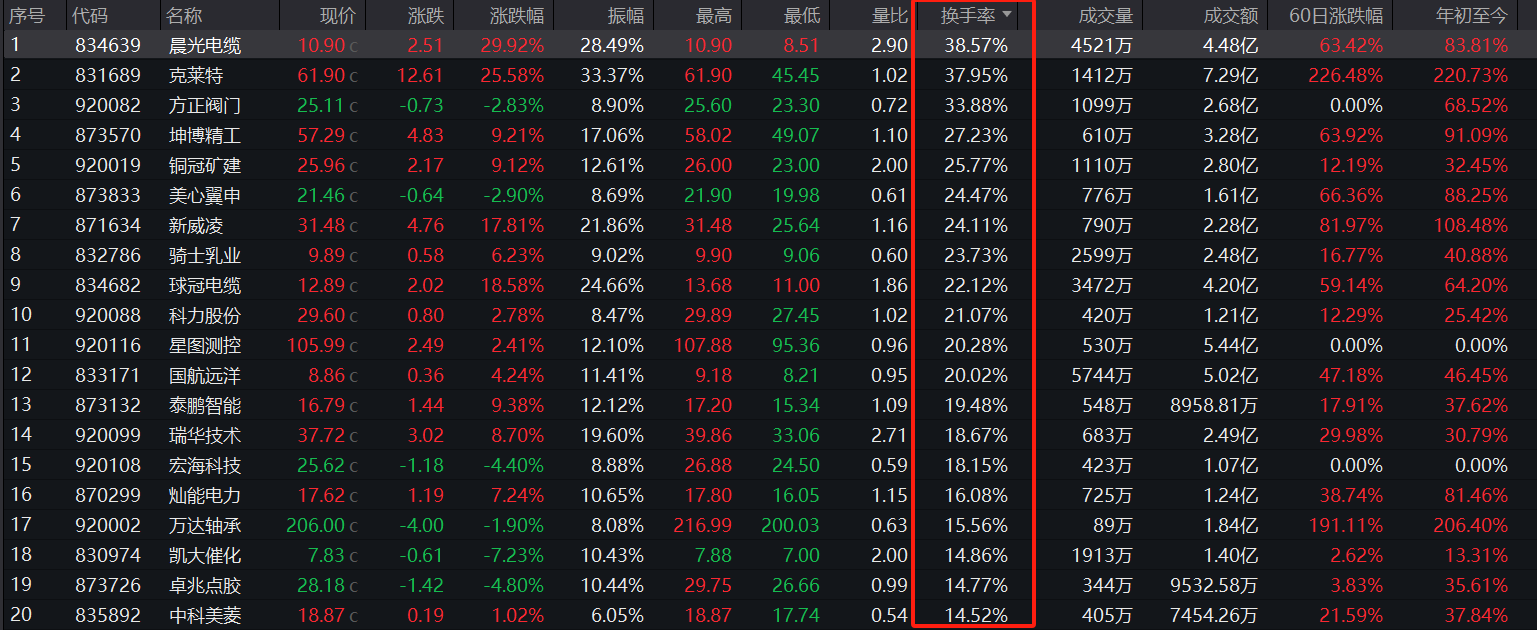Select the 206.00 price cell
This screenshot has width=1537, height=630.
click(315, 525)
